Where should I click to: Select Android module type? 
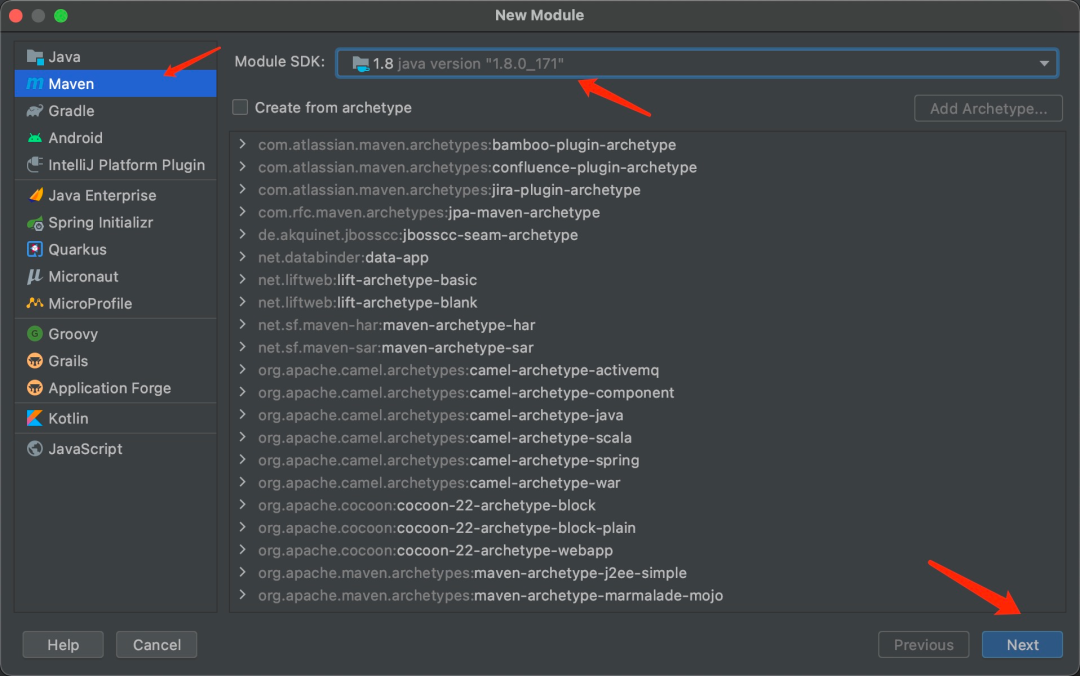(x=115, y=138)
